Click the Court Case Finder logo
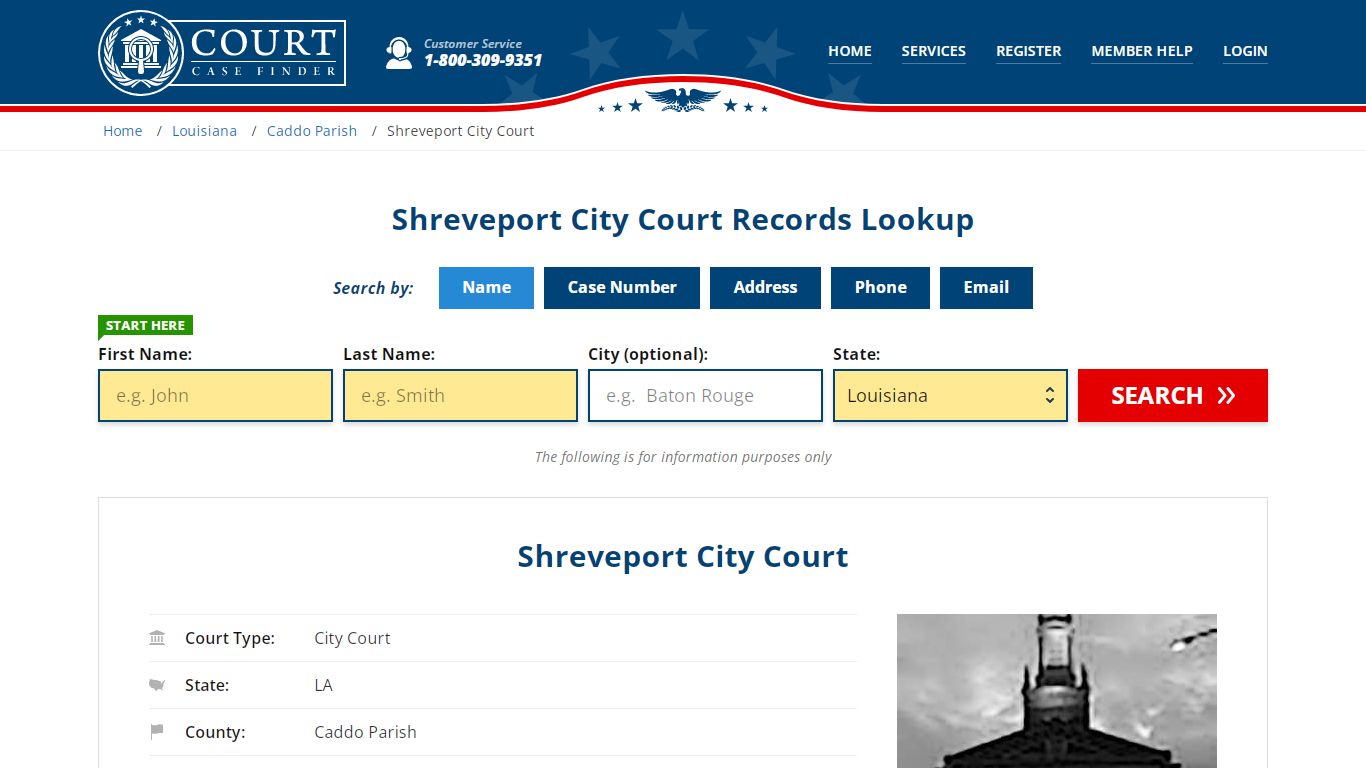The image size is (1366, 768). (222, 52)
